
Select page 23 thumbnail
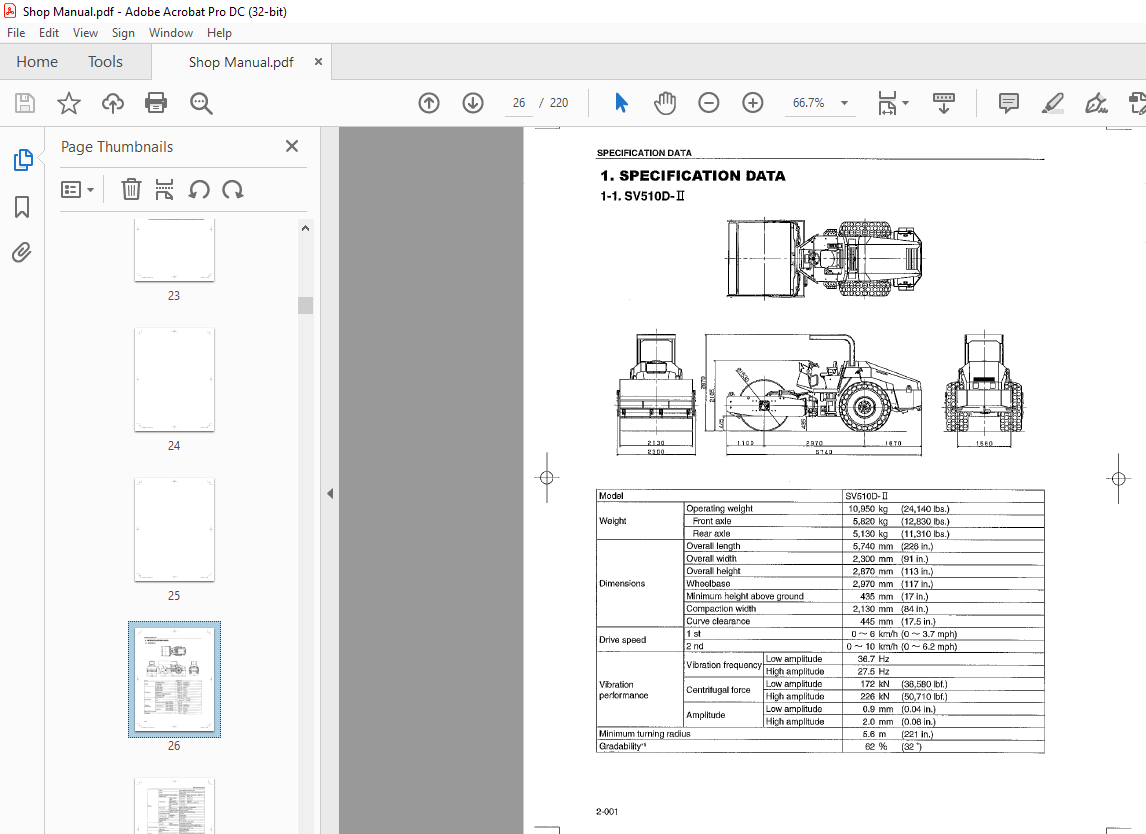174,249
